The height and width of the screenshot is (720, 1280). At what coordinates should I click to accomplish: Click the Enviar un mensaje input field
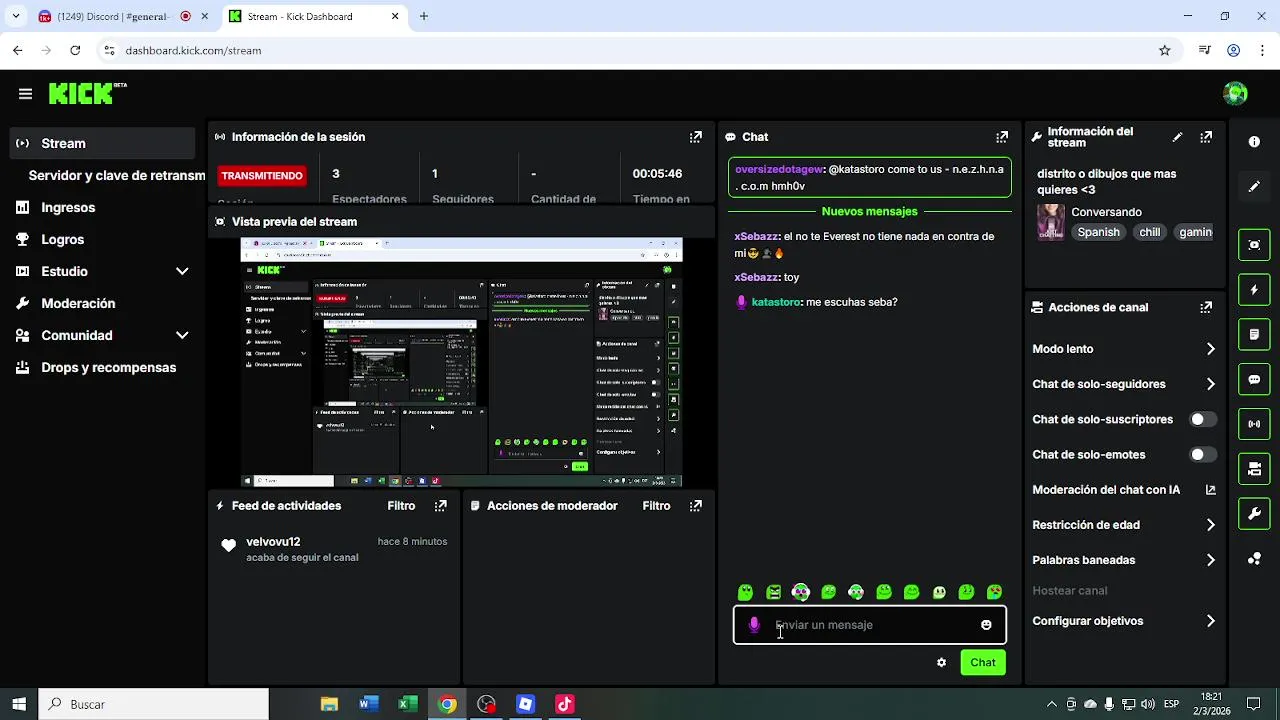coord(870,625)
